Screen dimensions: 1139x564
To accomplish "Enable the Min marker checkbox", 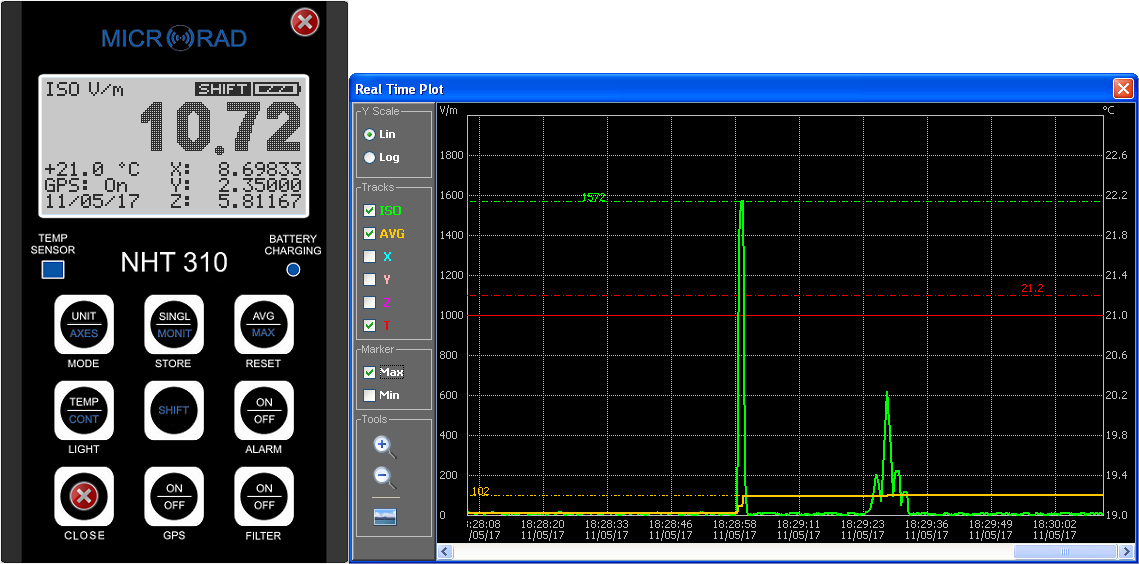I will tap(369, 395).
